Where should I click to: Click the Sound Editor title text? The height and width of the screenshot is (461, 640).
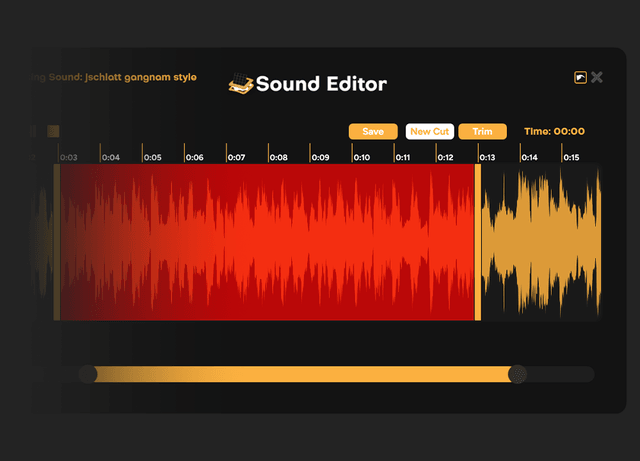point(321,84)
